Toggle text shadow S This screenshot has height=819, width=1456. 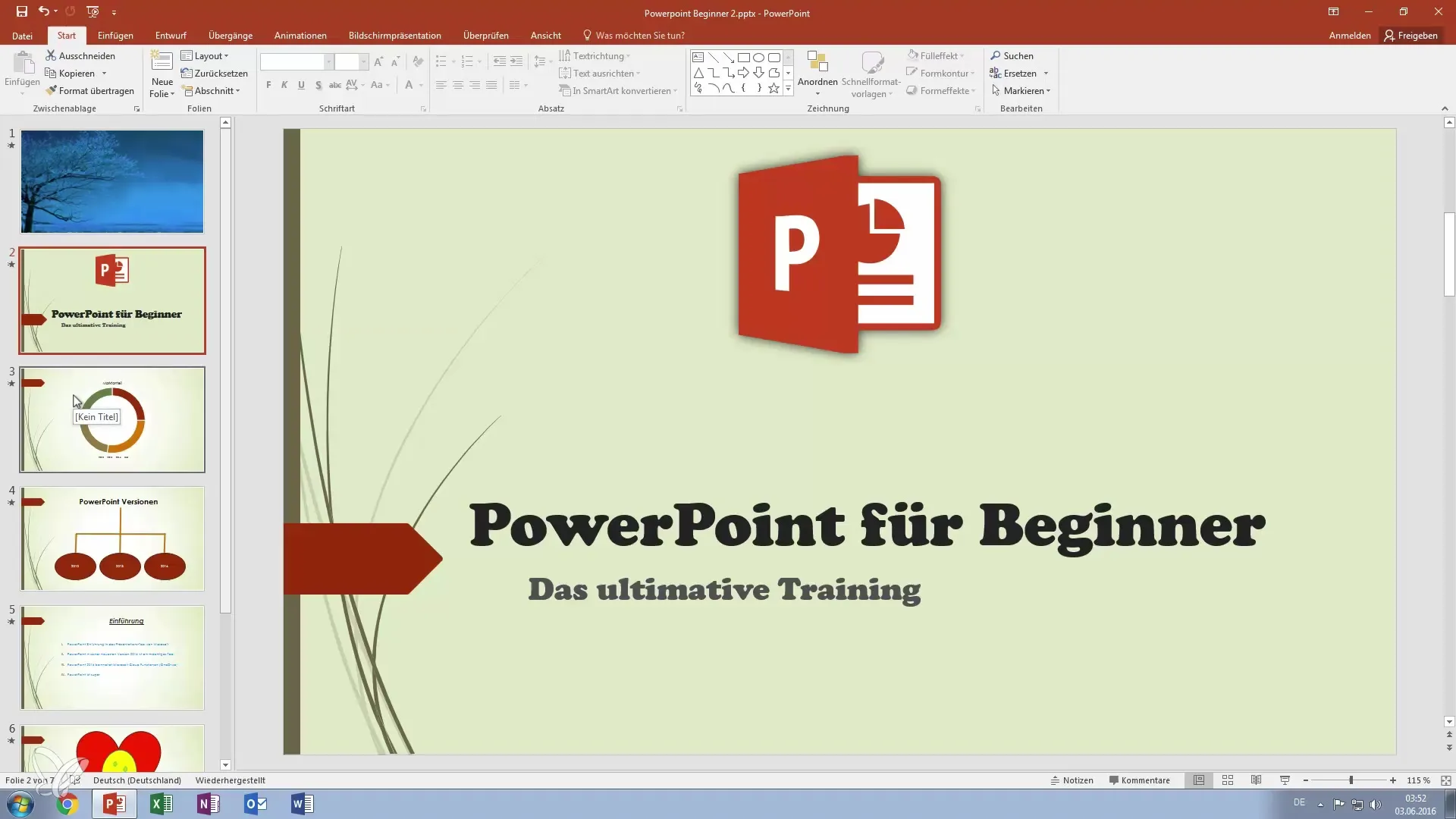[318, 85]
